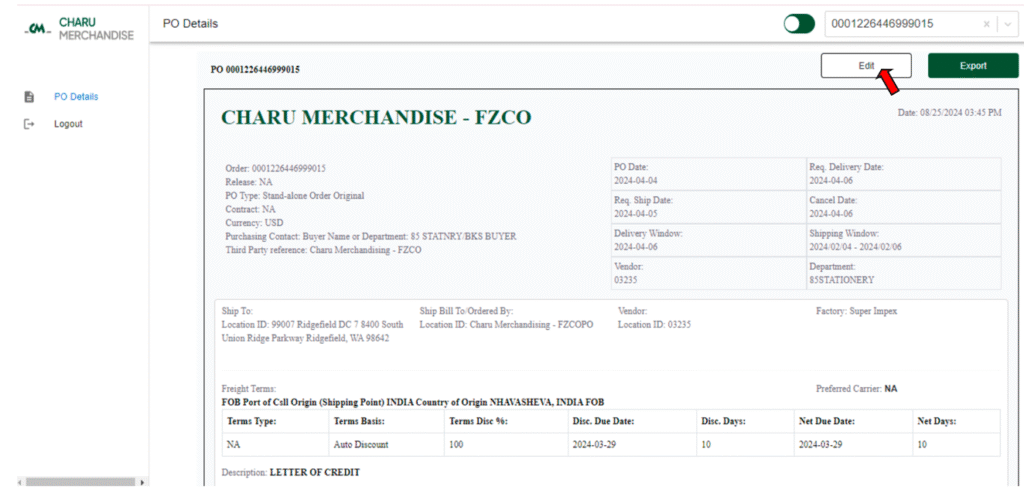Open the PO number combo box
Image resolution: width=1024 pixels, height=493 pixels.
[900, 24]
